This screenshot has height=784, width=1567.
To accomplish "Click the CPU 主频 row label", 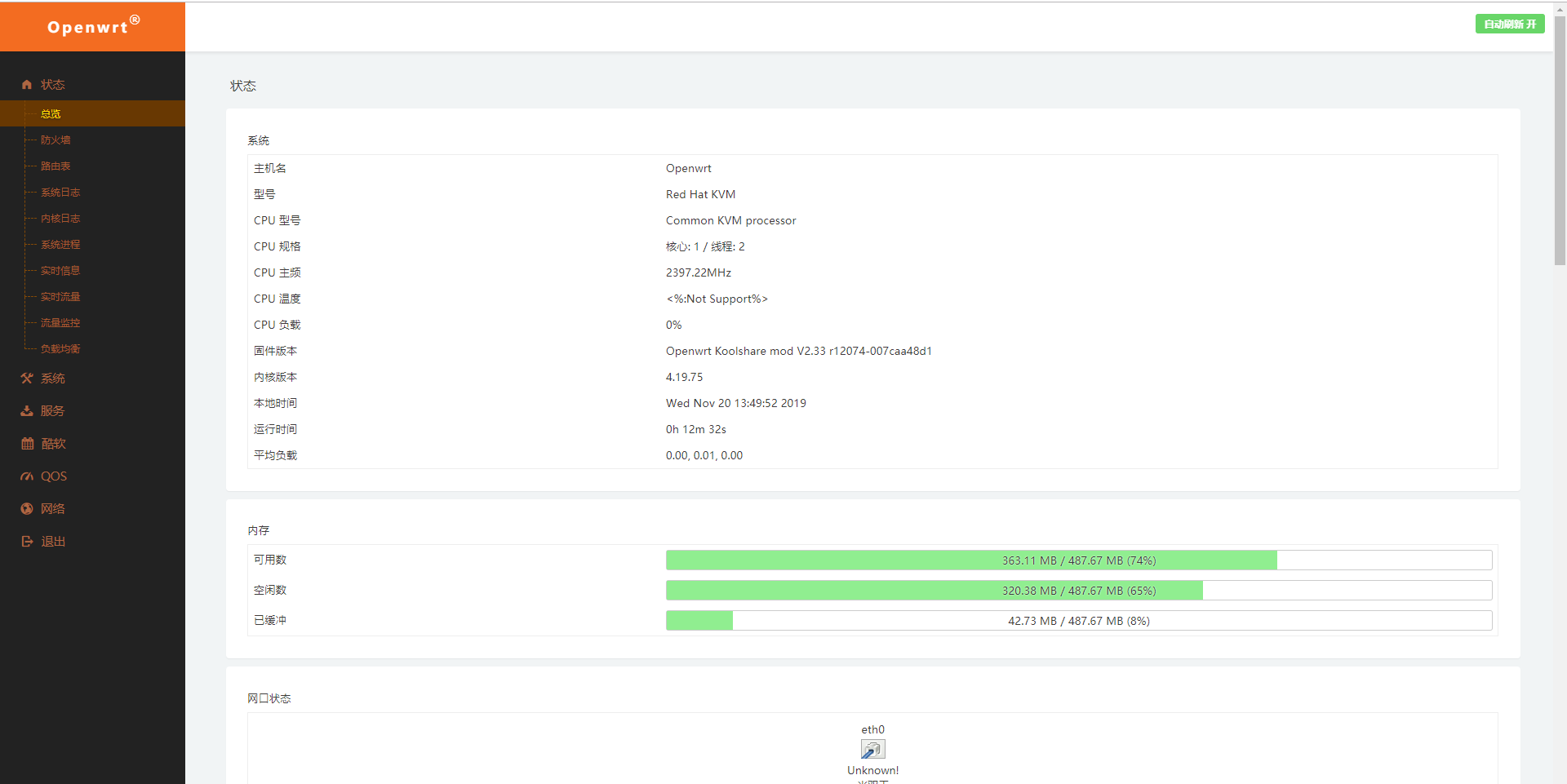I will [277, 272].
